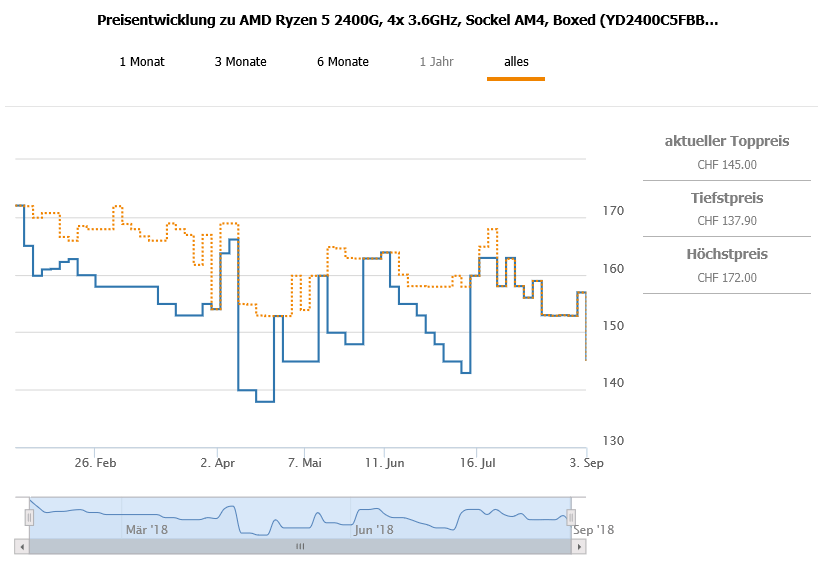
Task: Click the Jun '18 label in navigator
Action: [374, 530]
